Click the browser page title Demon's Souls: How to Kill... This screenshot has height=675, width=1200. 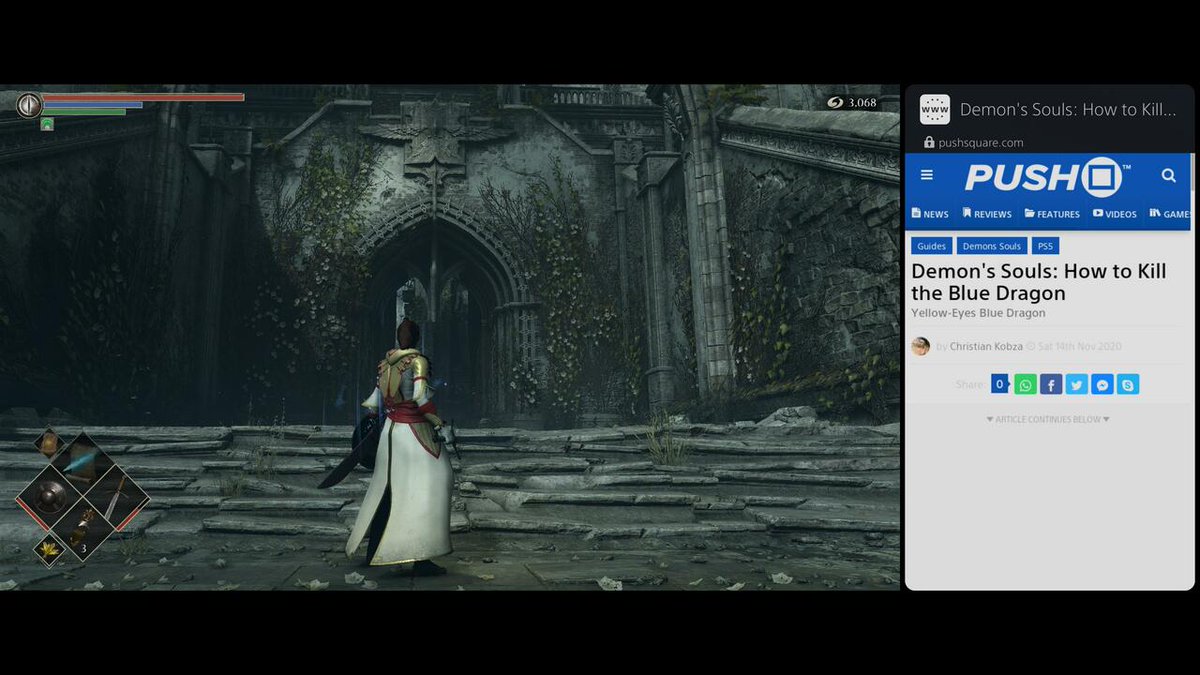1068,110
